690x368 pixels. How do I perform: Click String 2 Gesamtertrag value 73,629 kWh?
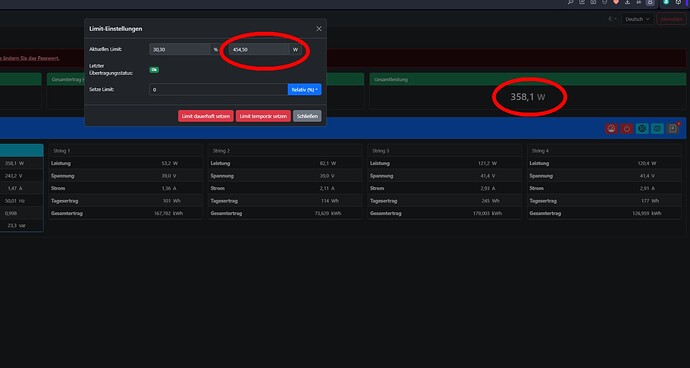tap(328, 213)
